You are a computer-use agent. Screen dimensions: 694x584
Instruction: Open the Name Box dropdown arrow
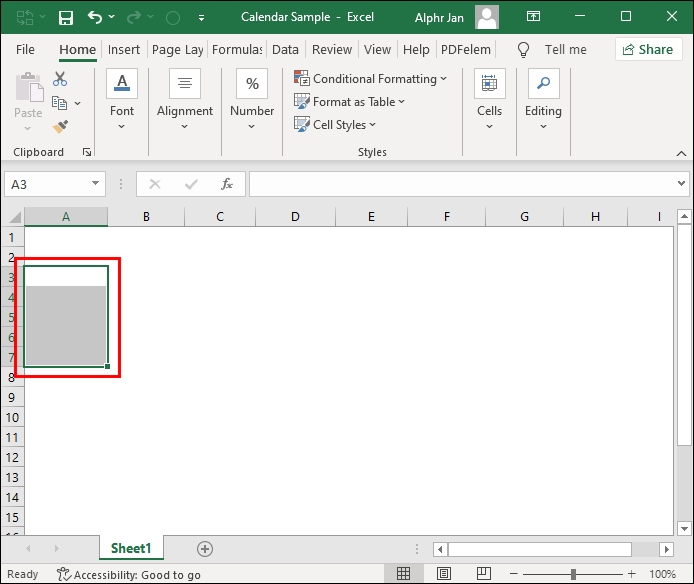tap(95, 183)
